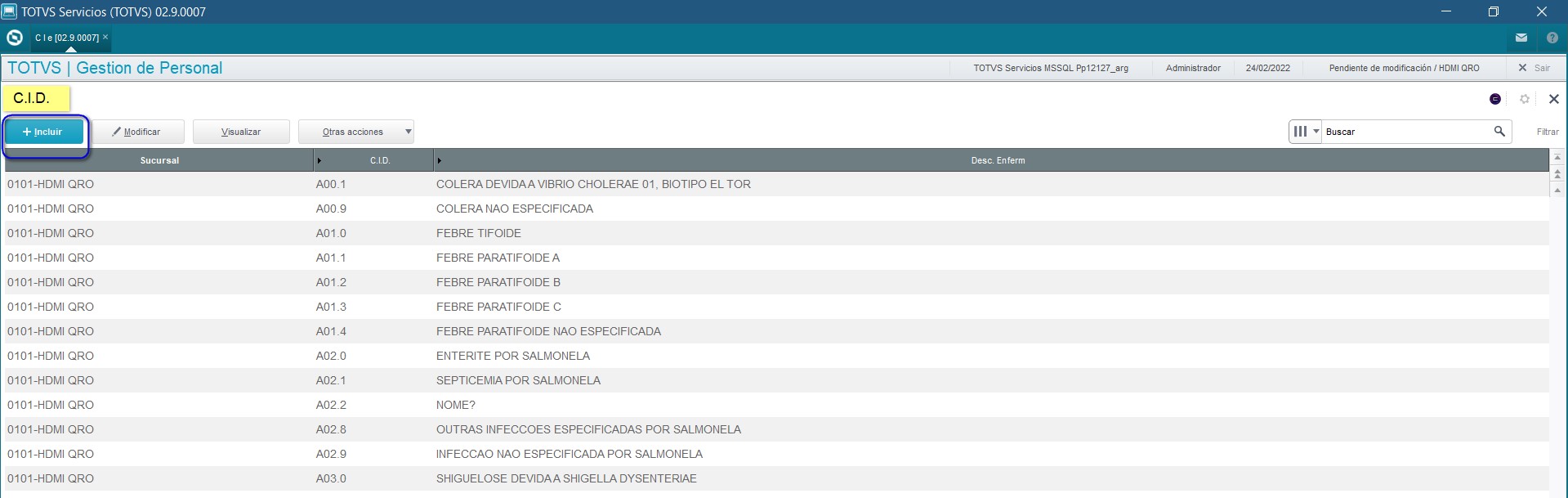The image size is (1568, 498).
Task: Jump to the first record with the top-arrow button
Action: (x=1557, y=157)
